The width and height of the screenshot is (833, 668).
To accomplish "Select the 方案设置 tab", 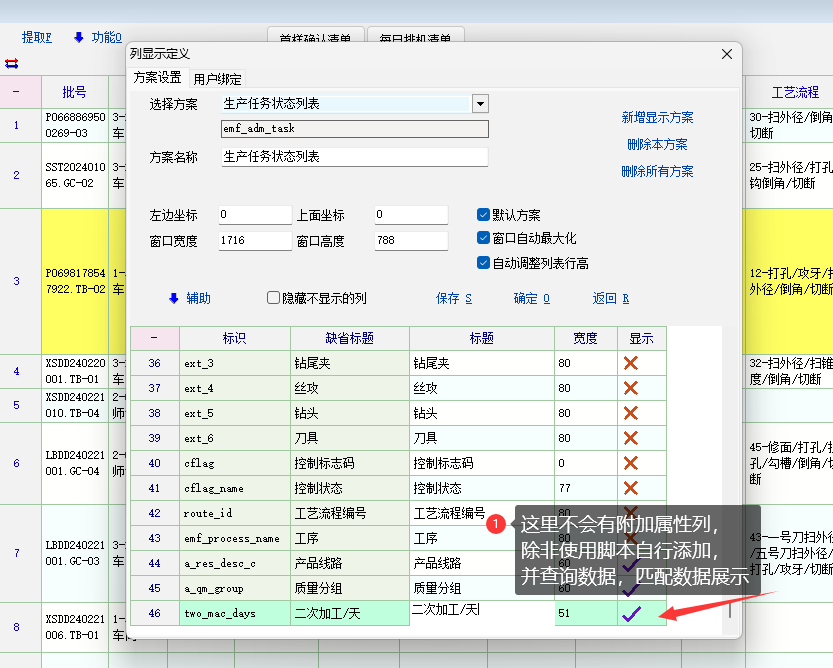I will [x=158, y=78].
